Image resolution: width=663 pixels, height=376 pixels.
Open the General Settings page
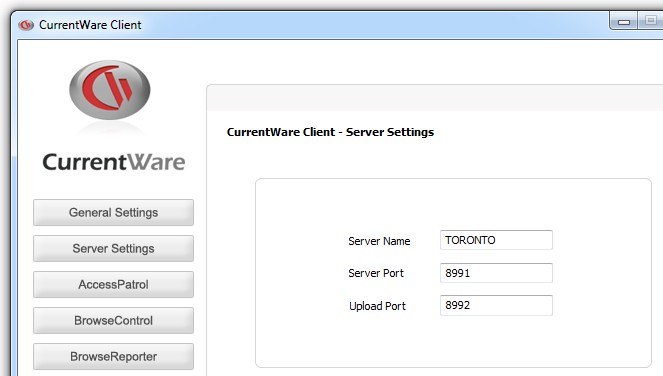(x=113, y=212)
